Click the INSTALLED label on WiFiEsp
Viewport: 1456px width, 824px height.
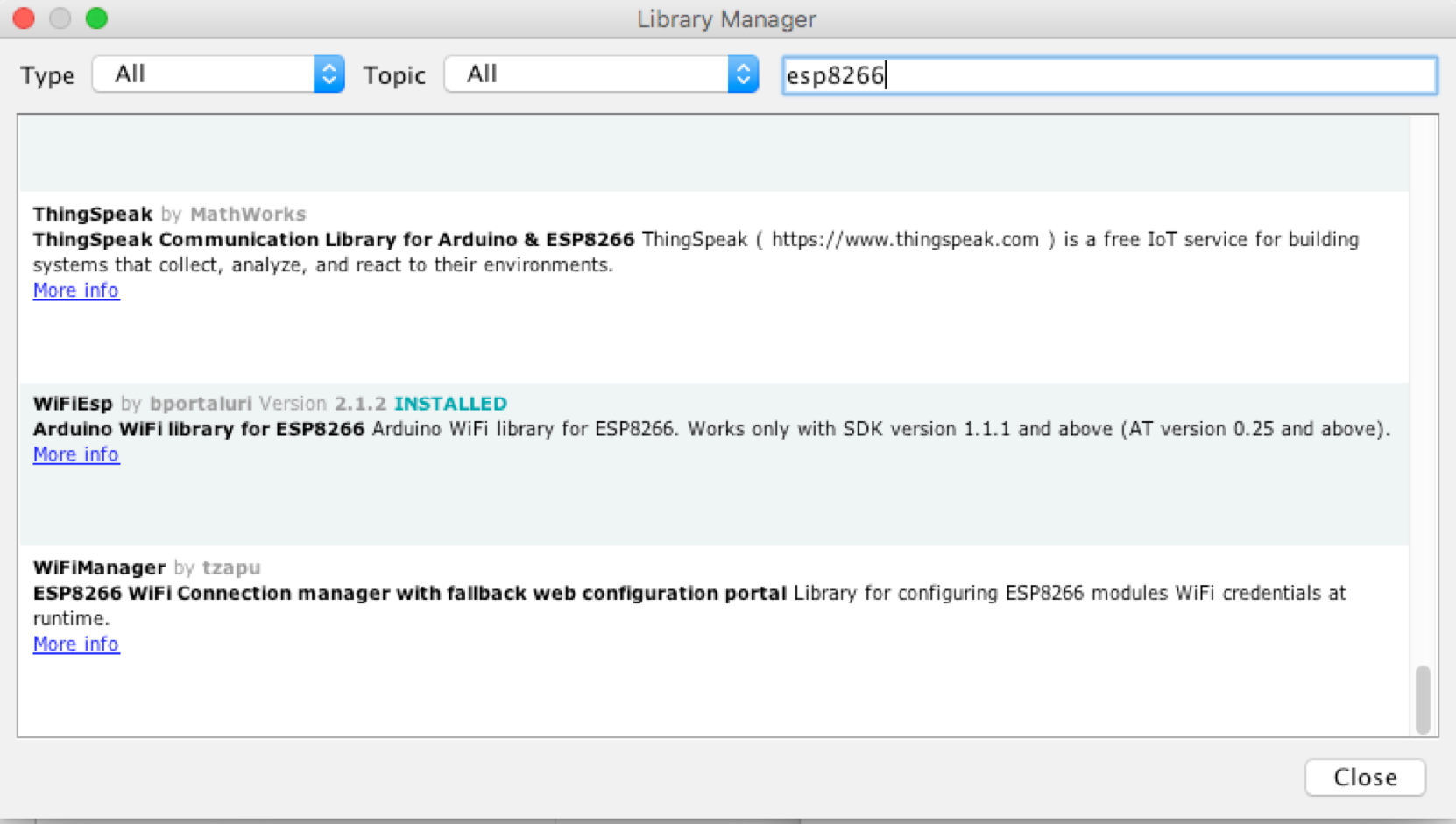450,404
